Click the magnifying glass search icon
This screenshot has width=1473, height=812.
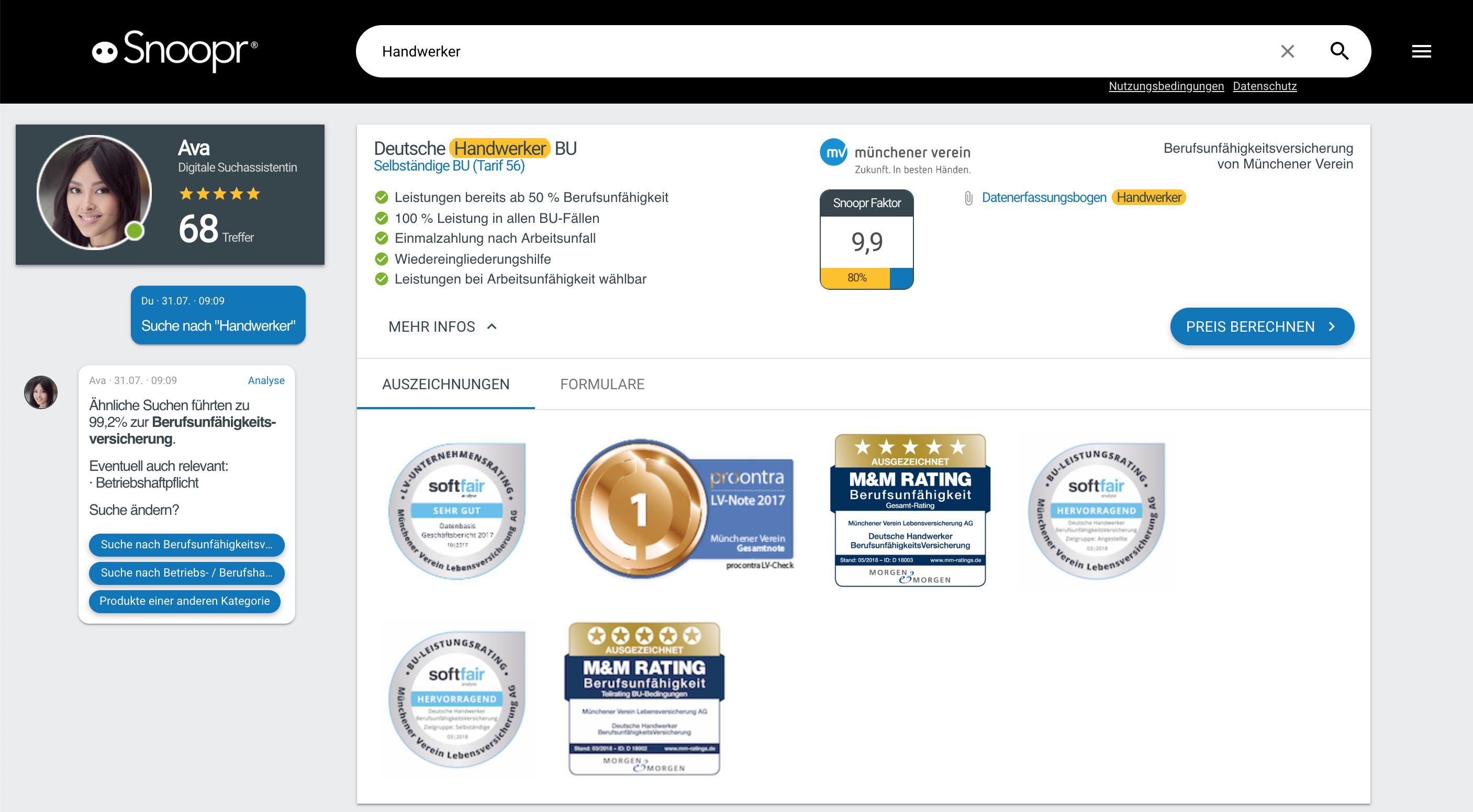tap(1339, 51)
